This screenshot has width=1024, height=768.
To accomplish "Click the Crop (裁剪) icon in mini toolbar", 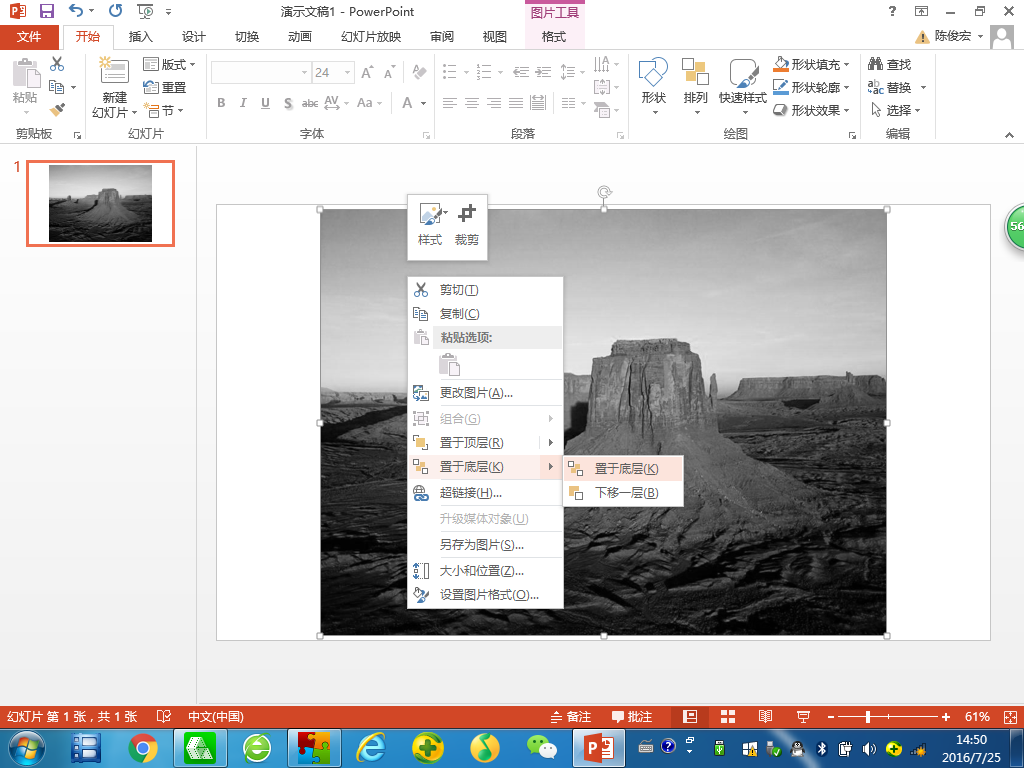I will point(467,214).
